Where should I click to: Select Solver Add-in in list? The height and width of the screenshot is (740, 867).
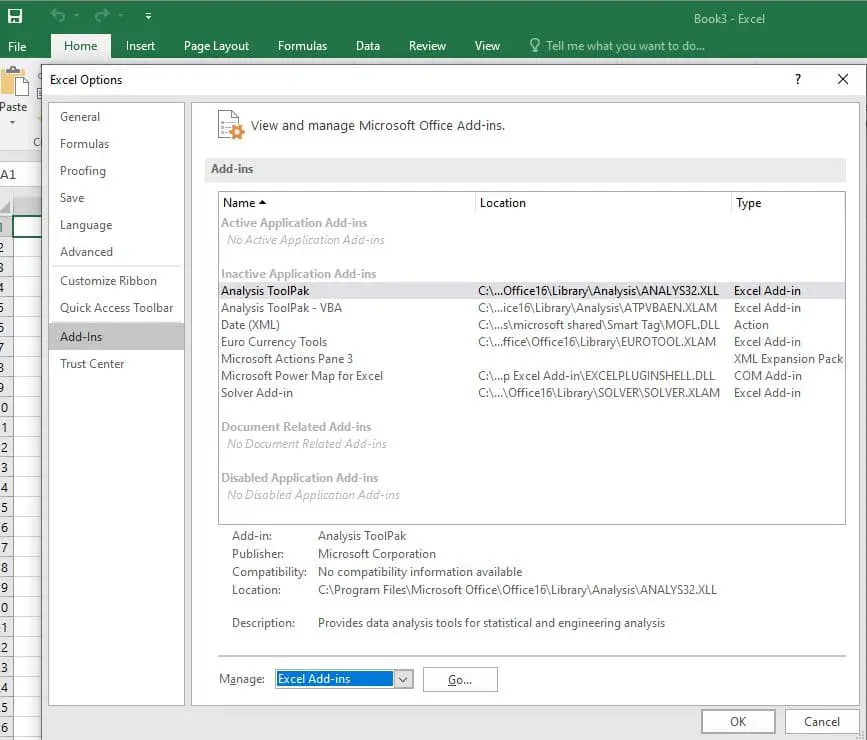pyautogui.click(x=257, y=393)
